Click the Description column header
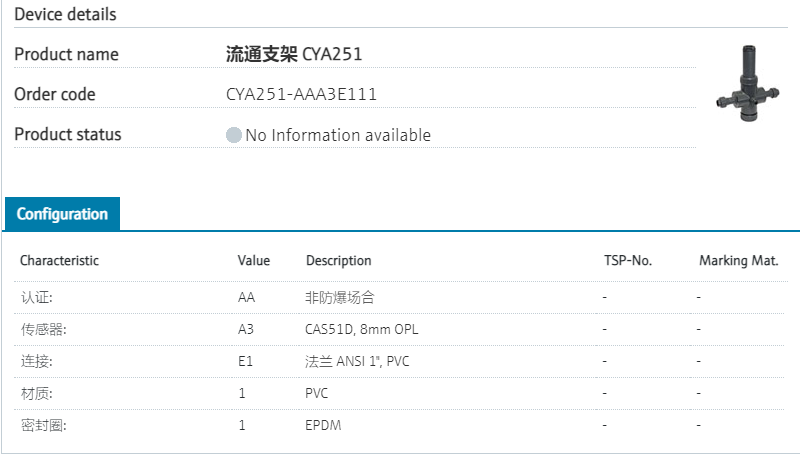This screenshot has height=454, width=800. tap(338, 261)
